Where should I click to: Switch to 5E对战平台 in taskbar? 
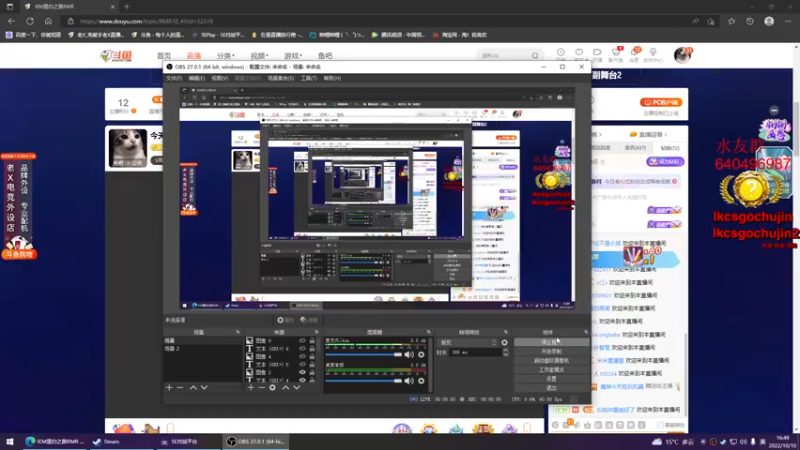click(180, 441)
